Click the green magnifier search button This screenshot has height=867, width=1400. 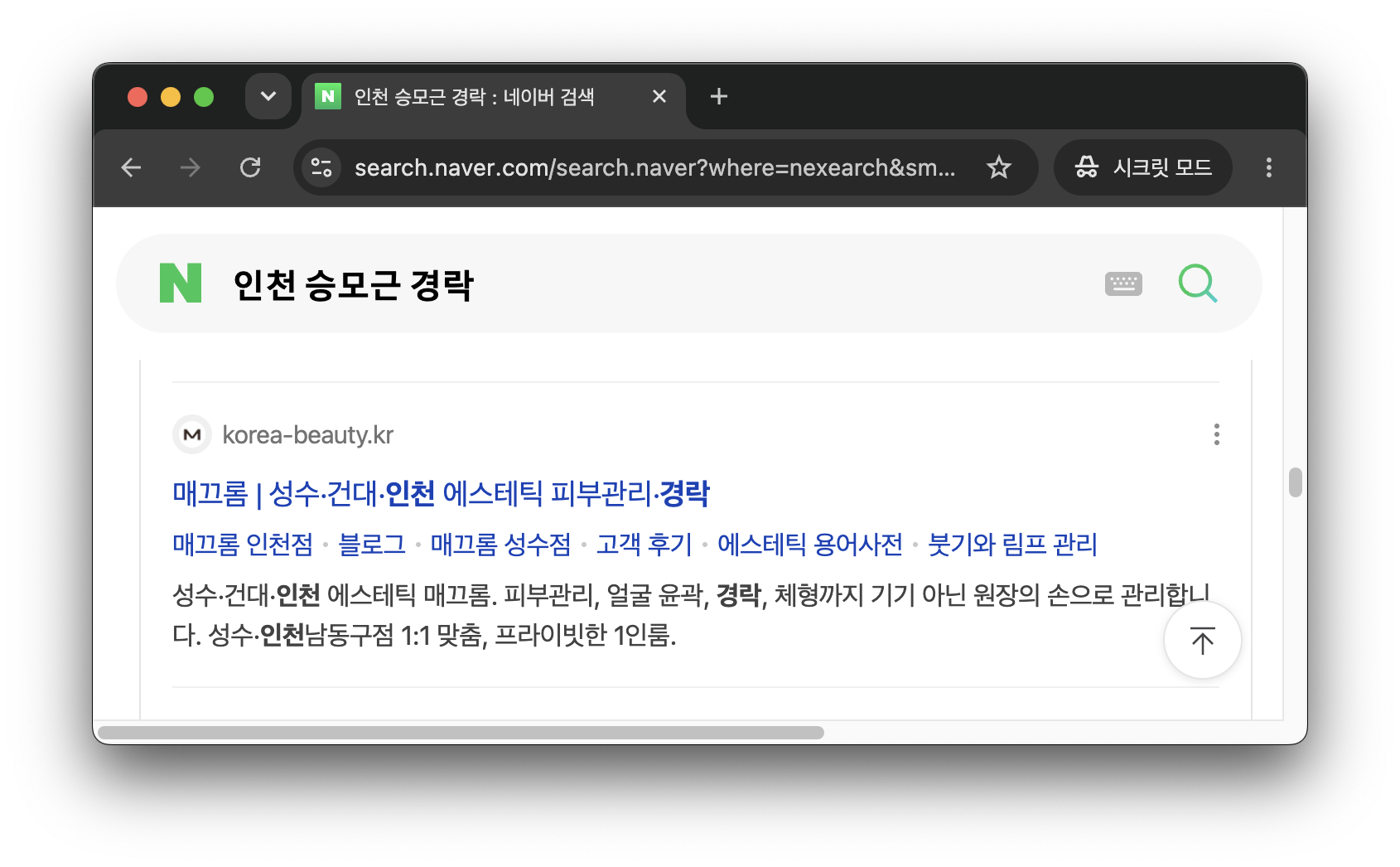point(1198,283)
